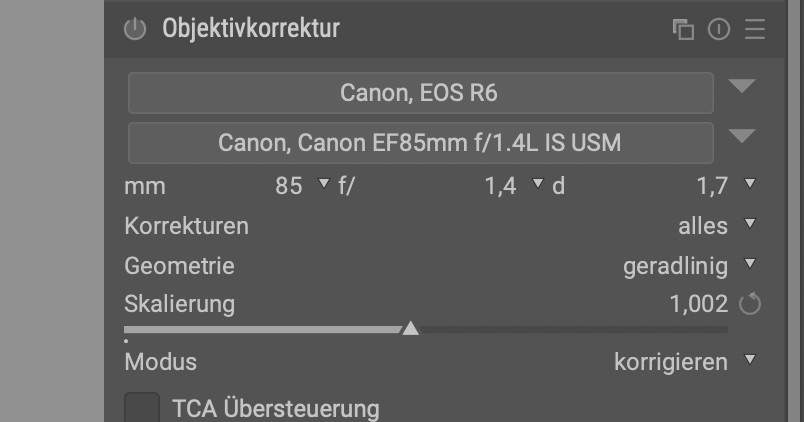Click the Skalierung slider handle
This screenshot has height=422, width=804.
point(410,327)
